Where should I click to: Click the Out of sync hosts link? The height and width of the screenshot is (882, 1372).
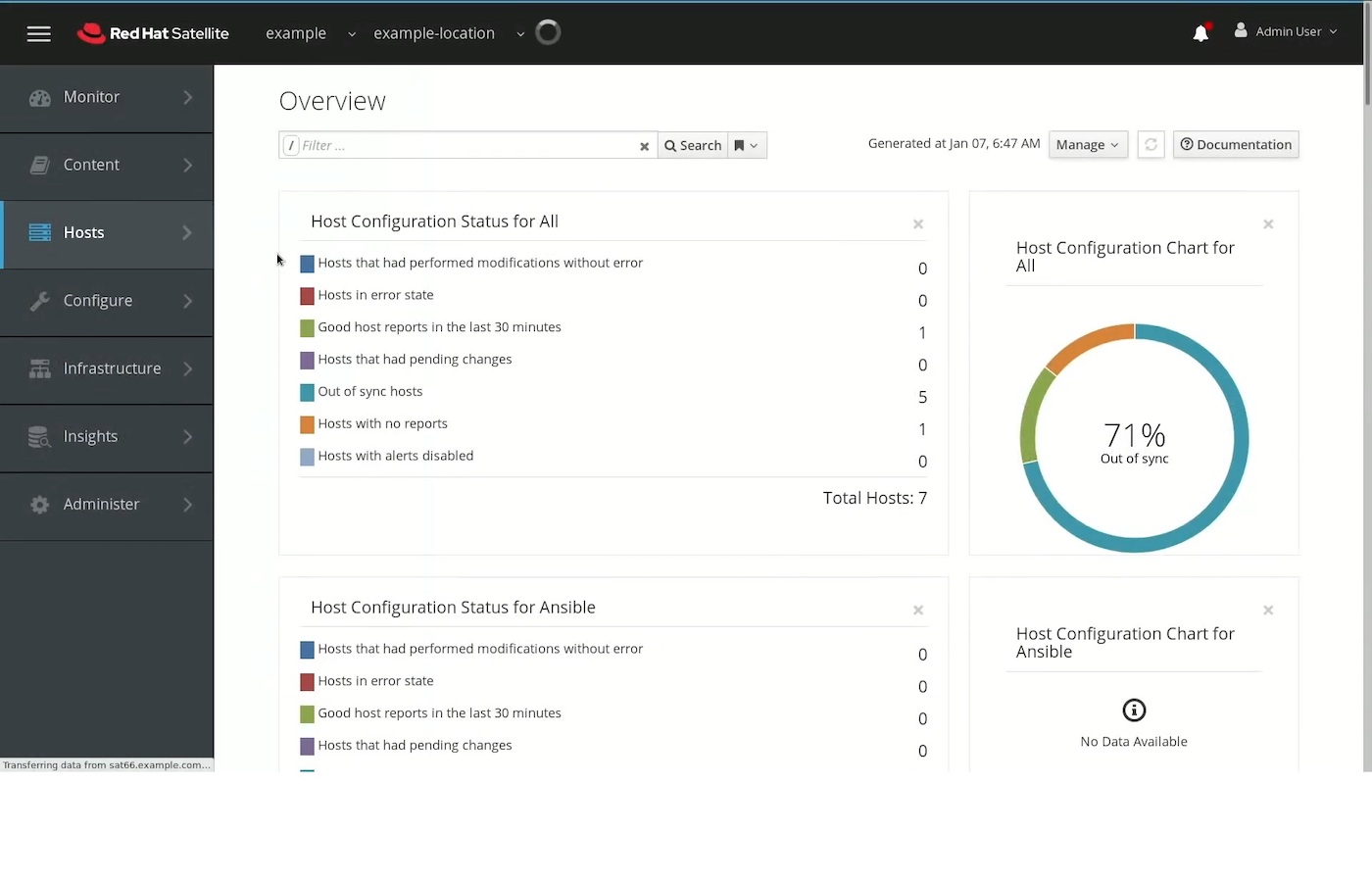coord(369,391)
